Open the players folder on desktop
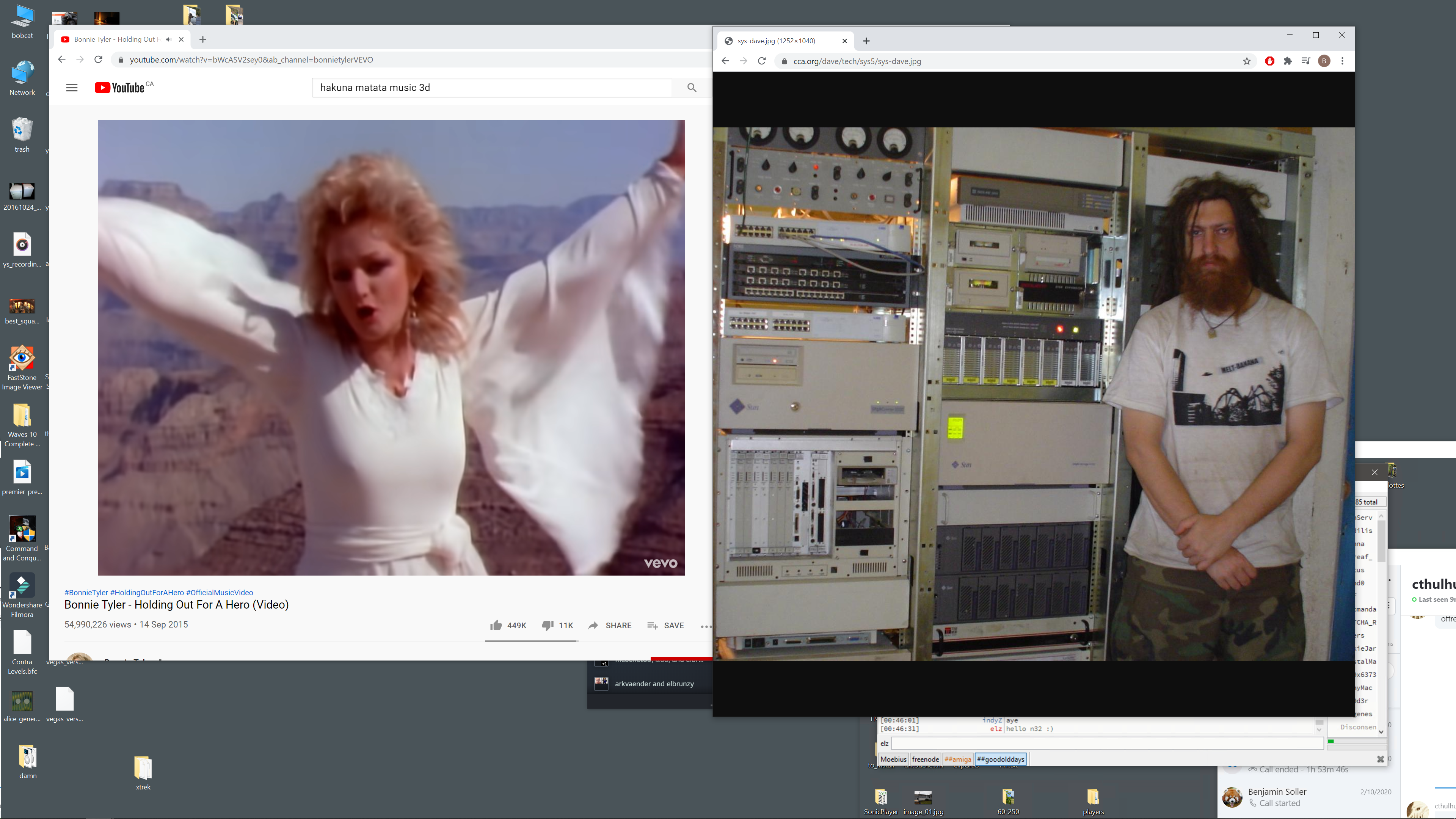This screenshot has width=1456, height=819. [1092, 802]
